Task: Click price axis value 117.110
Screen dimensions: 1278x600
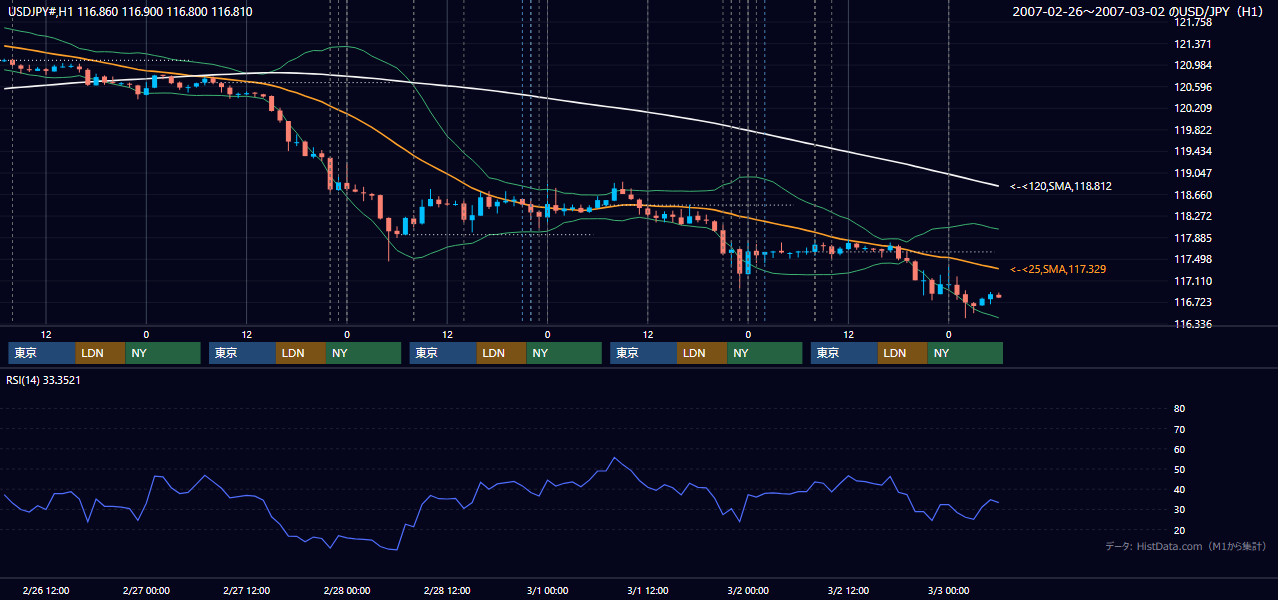Action: (1192, 281)
